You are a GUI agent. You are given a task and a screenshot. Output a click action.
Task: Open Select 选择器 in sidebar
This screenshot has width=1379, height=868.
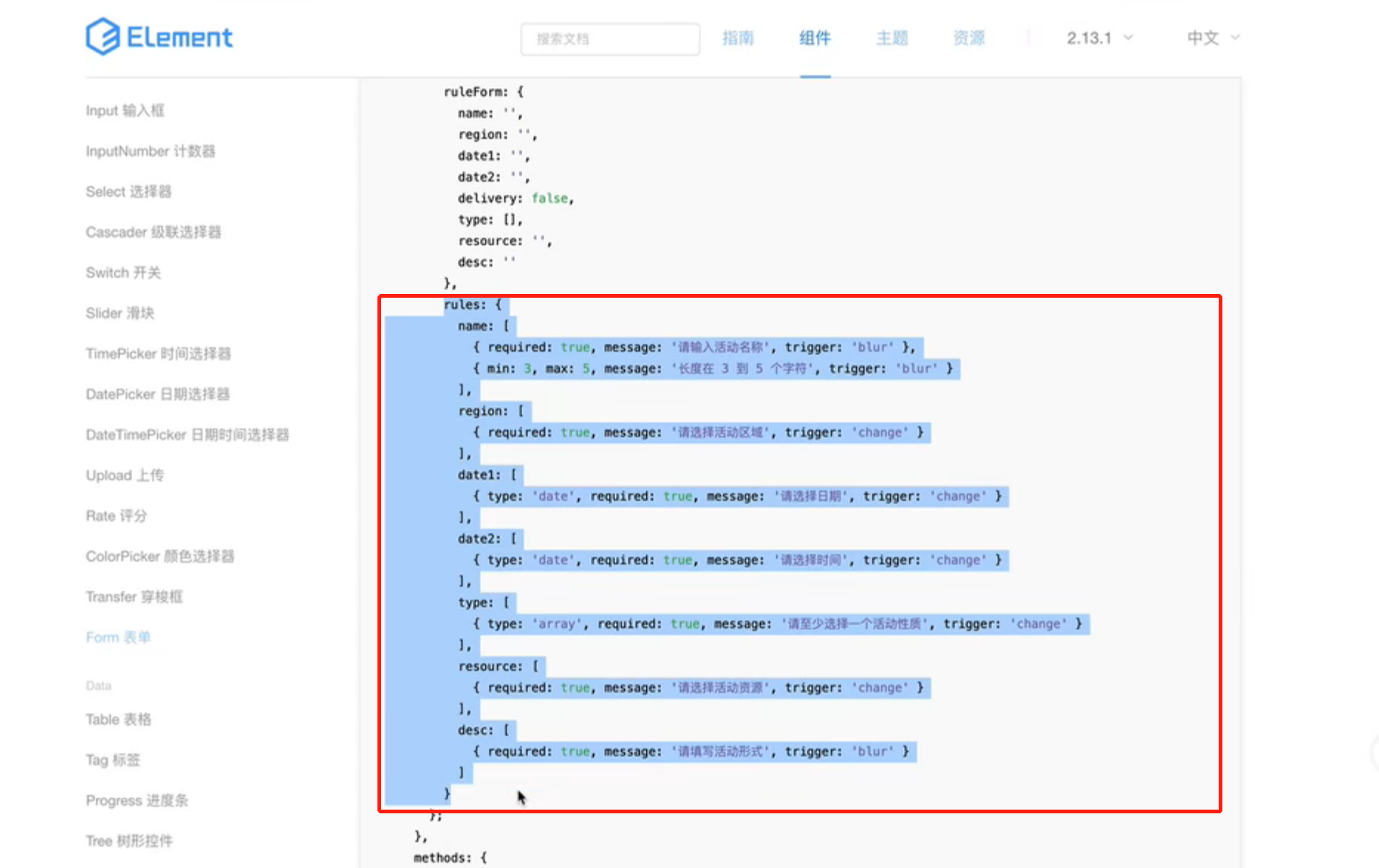coord(129,191)
